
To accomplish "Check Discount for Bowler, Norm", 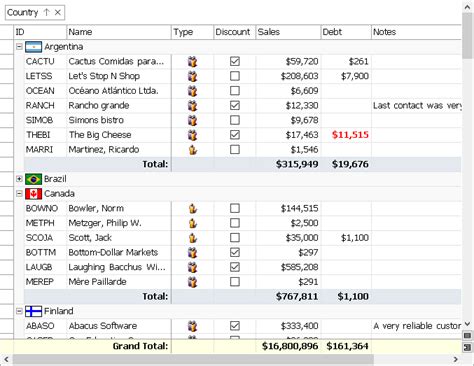I will coord(235,208).
